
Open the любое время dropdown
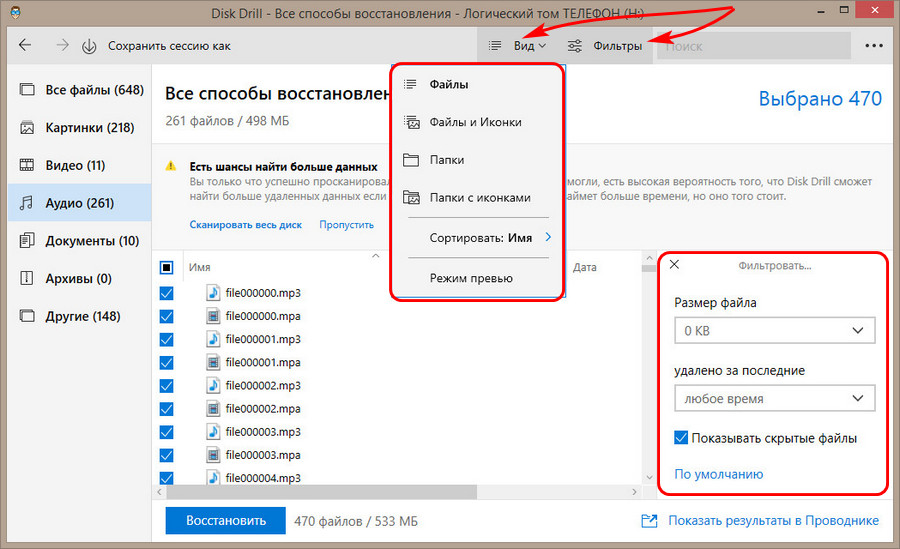[x=774, y=398]
